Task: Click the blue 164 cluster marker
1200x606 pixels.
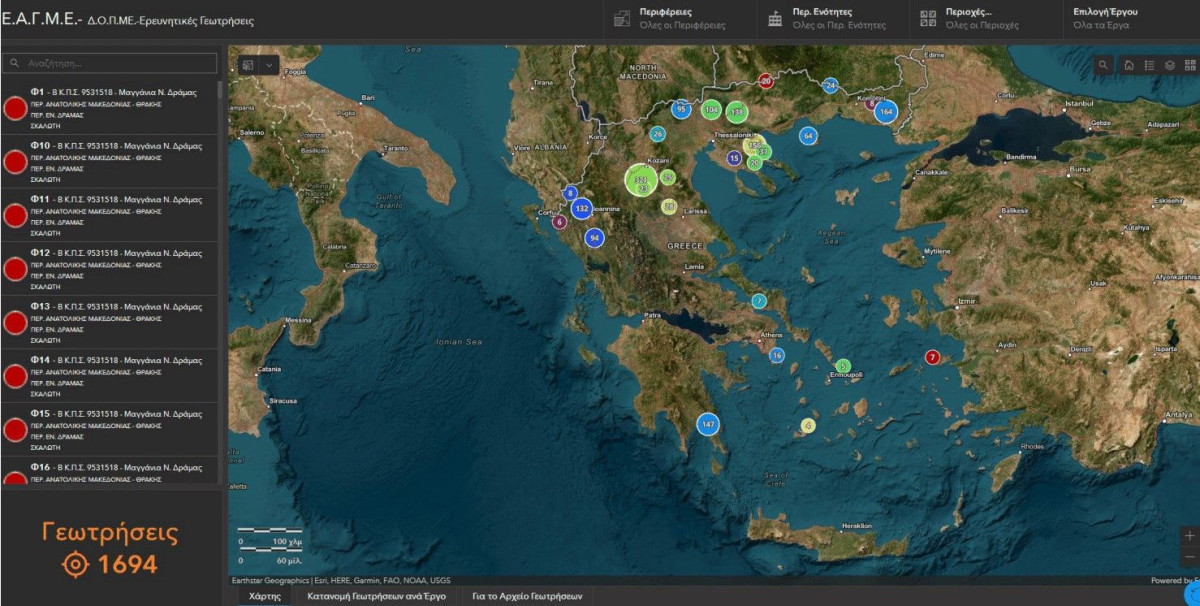Action: pos(886,111)
